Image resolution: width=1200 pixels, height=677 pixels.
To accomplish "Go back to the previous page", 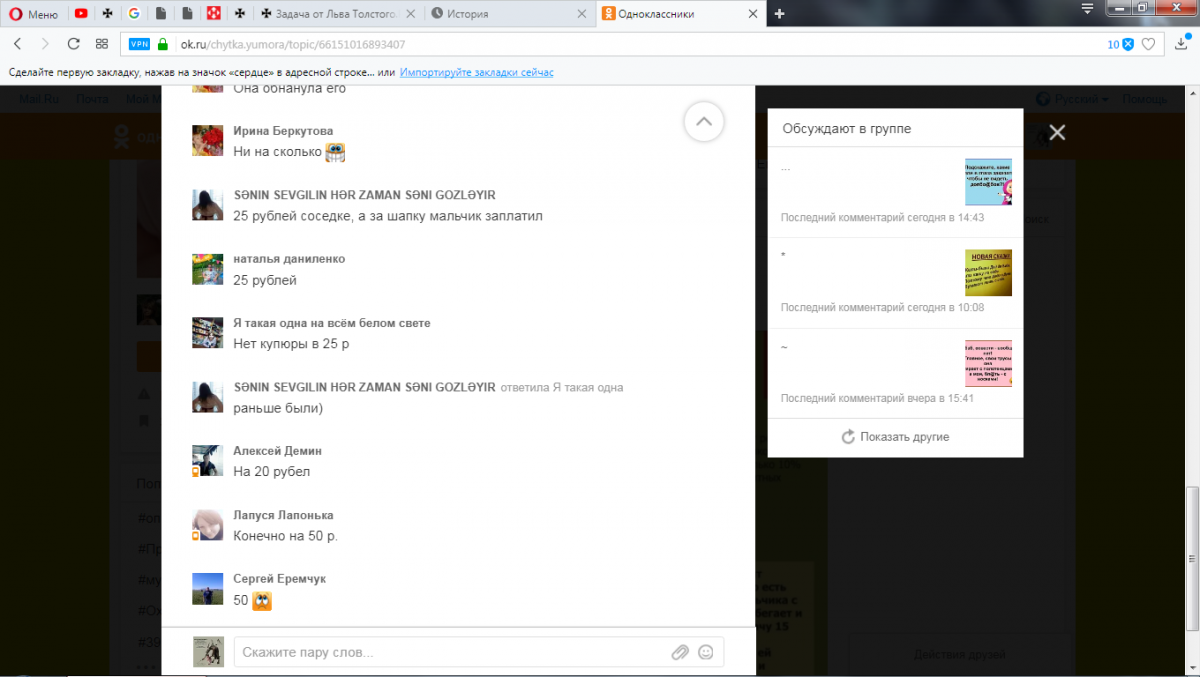I will pos(18,44).
